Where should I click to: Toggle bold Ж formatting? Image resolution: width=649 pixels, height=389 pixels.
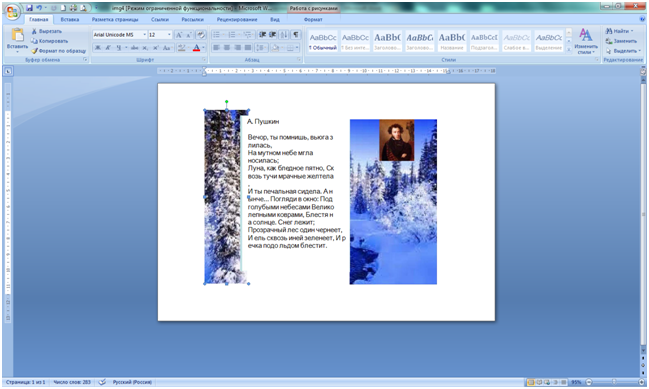pyautogui.click(x=98, y=48)
